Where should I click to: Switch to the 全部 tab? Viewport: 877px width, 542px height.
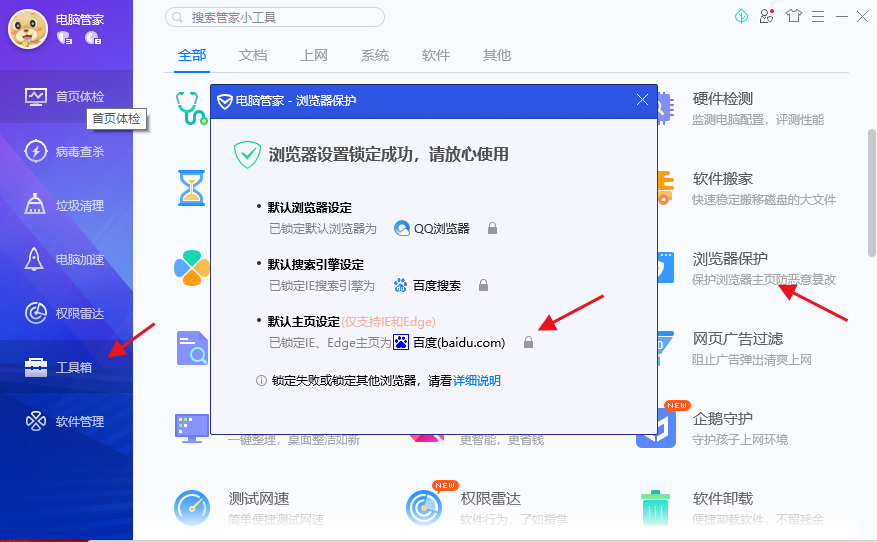192,55
